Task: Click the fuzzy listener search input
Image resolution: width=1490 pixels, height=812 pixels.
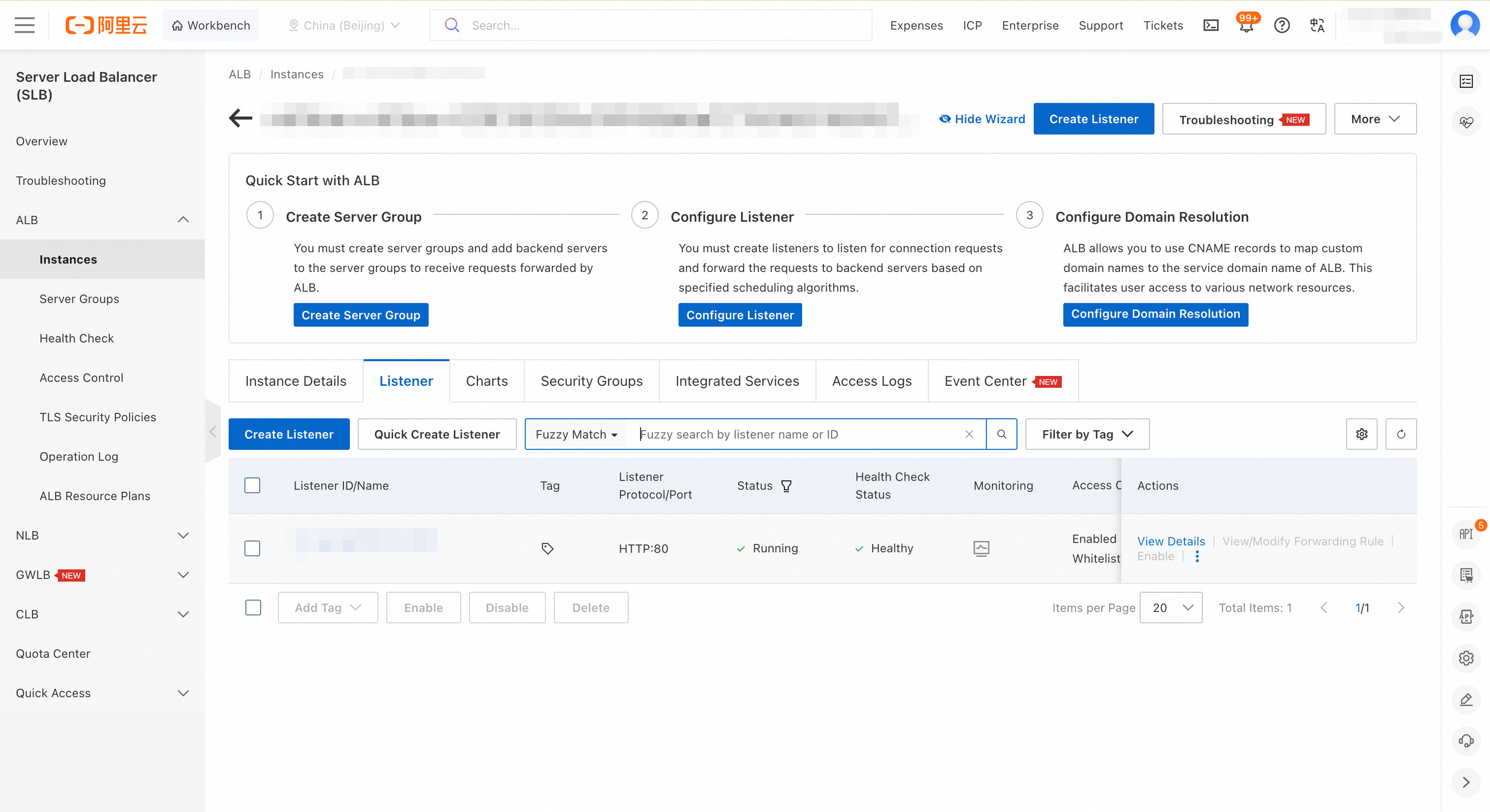Action: coord(795,434)
